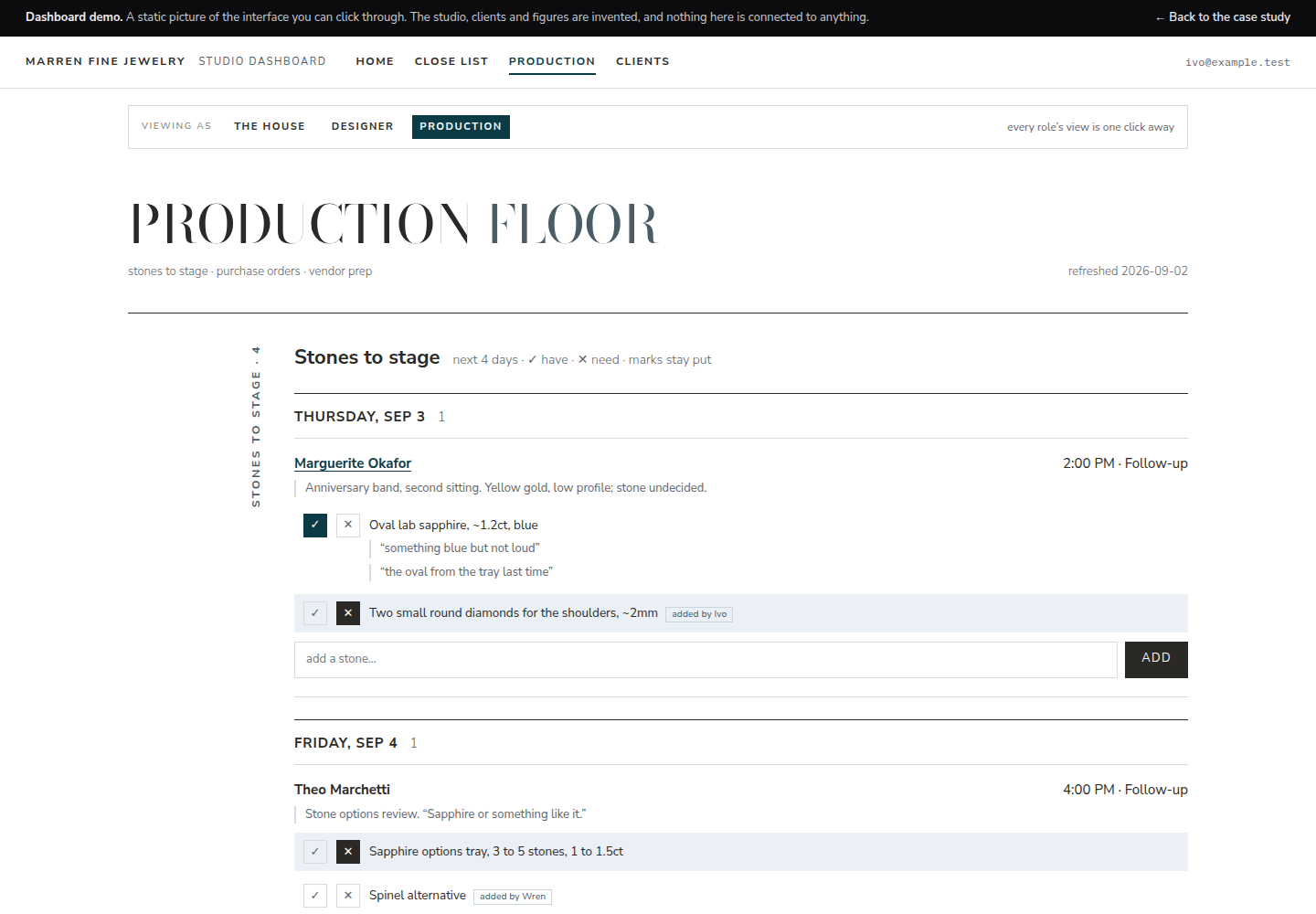Click the Theo Marchetti name
The width and height of the screenshot is (1316, 914).
[342, 790]
